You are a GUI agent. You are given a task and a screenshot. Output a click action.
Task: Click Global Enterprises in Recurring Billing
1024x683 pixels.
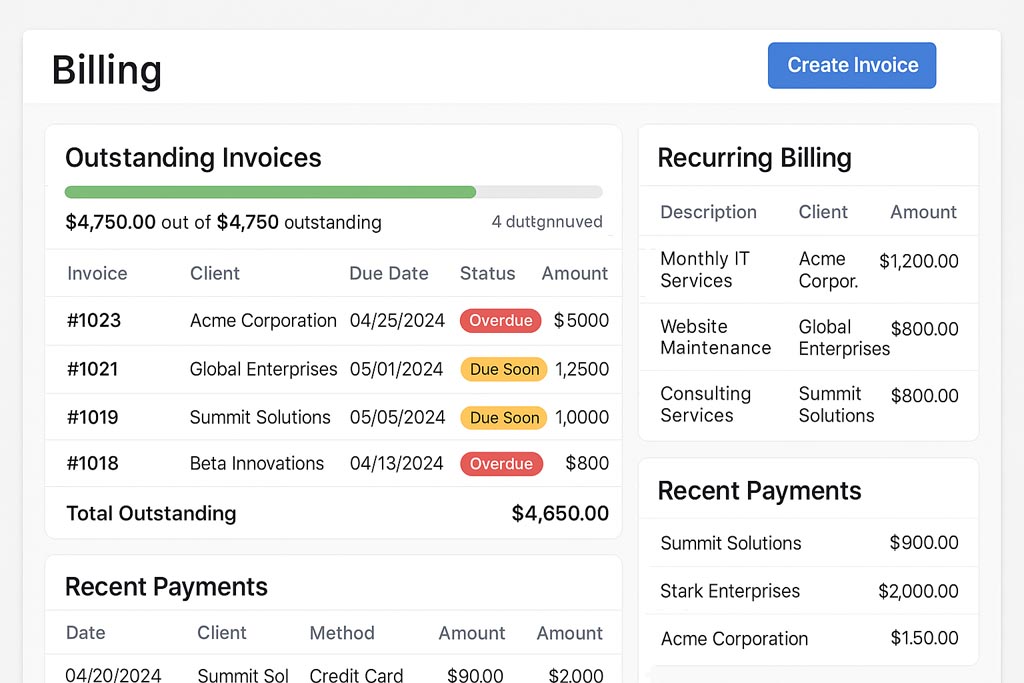(844, 338)
